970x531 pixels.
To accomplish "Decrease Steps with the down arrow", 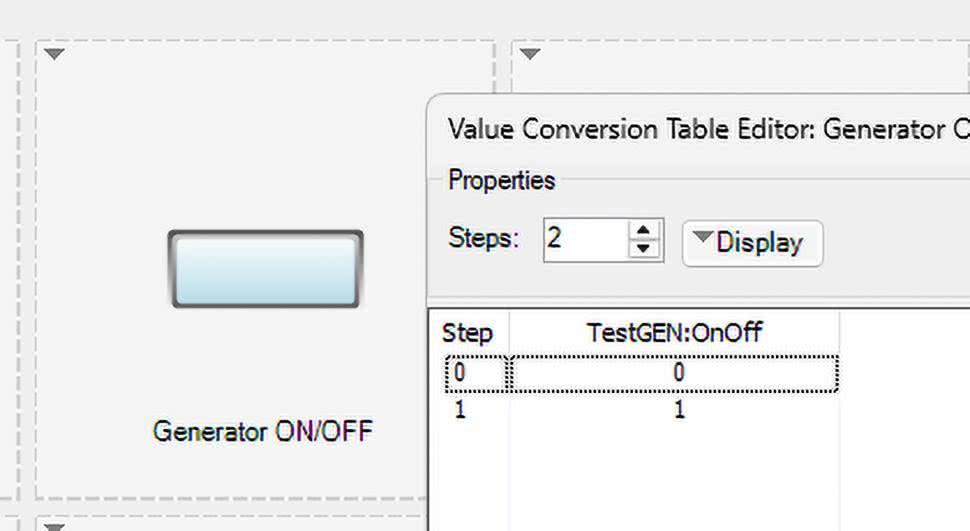I will (644, 250).
